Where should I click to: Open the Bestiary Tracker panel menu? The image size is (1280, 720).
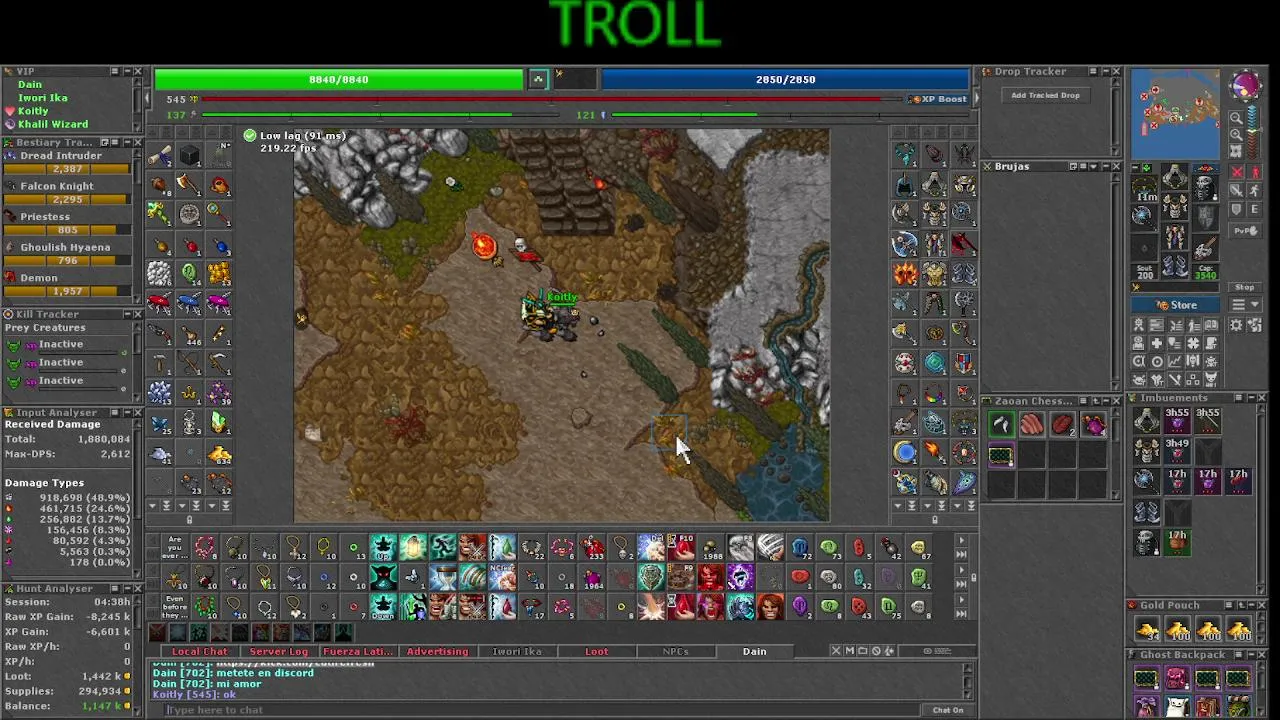pyautogui.click(x=115, y=142)
